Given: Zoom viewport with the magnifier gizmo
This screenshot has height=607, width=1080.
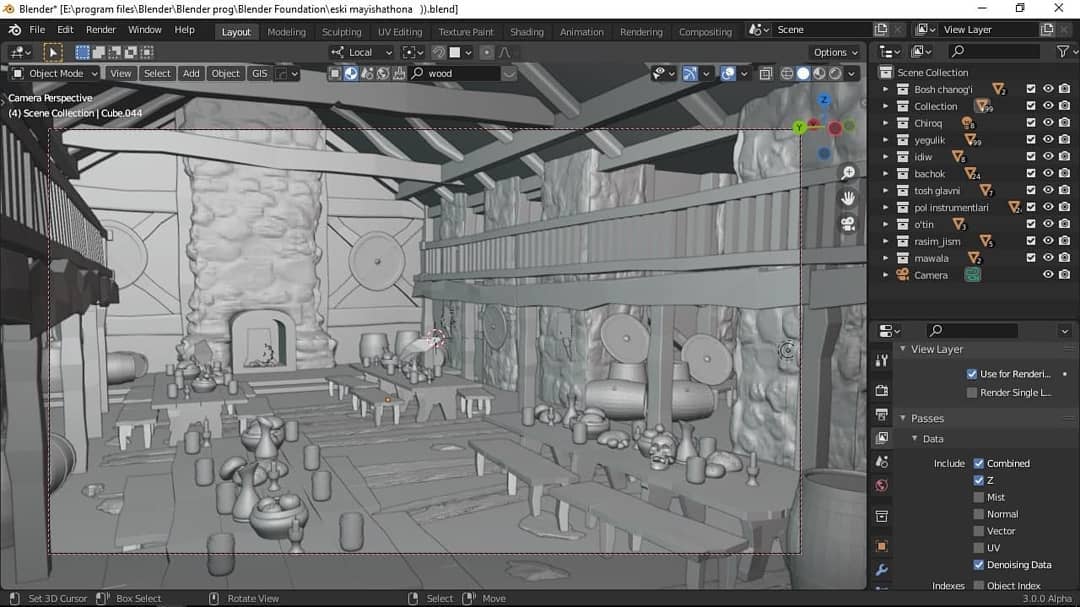Looking at the screenshot, I should tap(848, 173).
